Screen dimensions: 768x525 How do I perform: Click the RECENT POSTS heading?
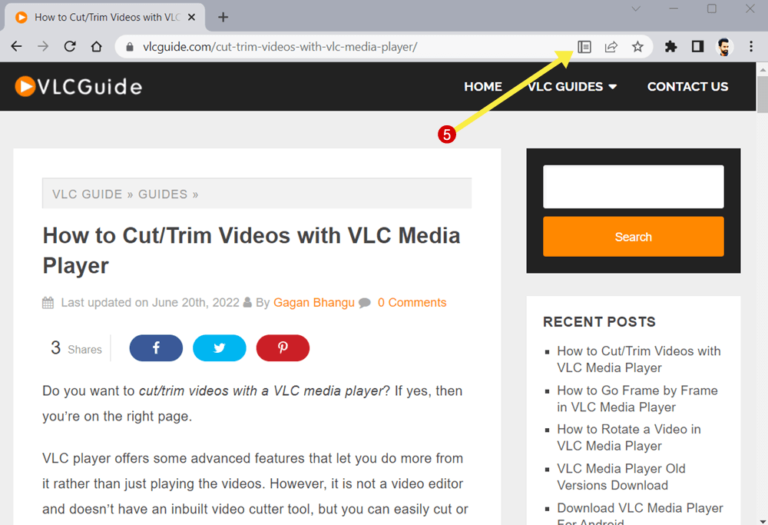point(599,322)
